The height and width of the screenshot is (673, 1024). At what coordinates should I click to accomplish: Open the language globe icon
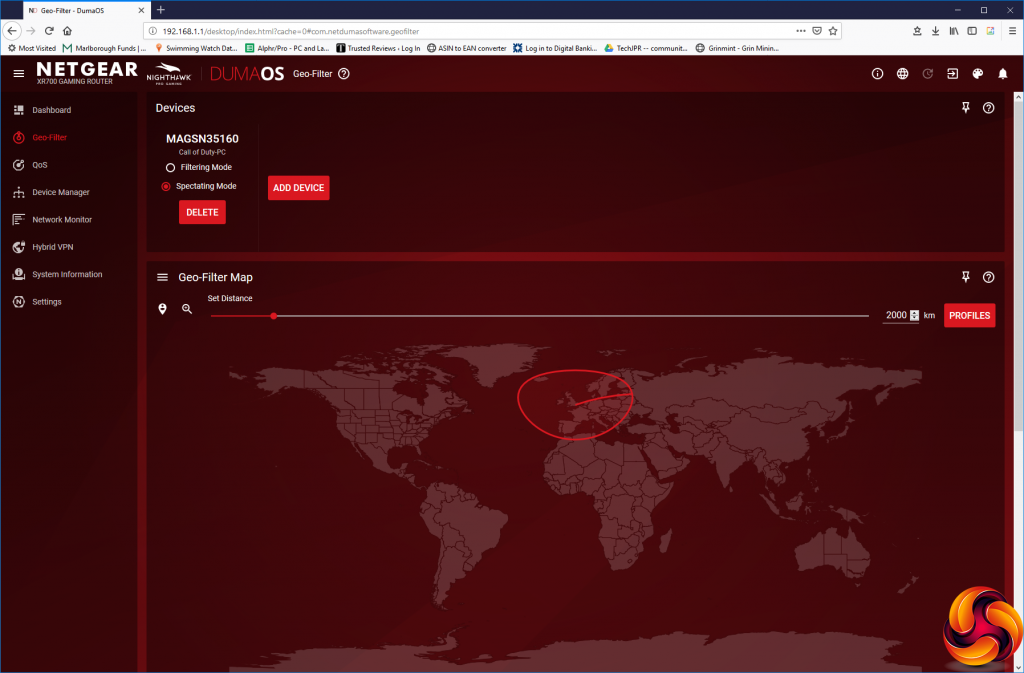(903, 74)
